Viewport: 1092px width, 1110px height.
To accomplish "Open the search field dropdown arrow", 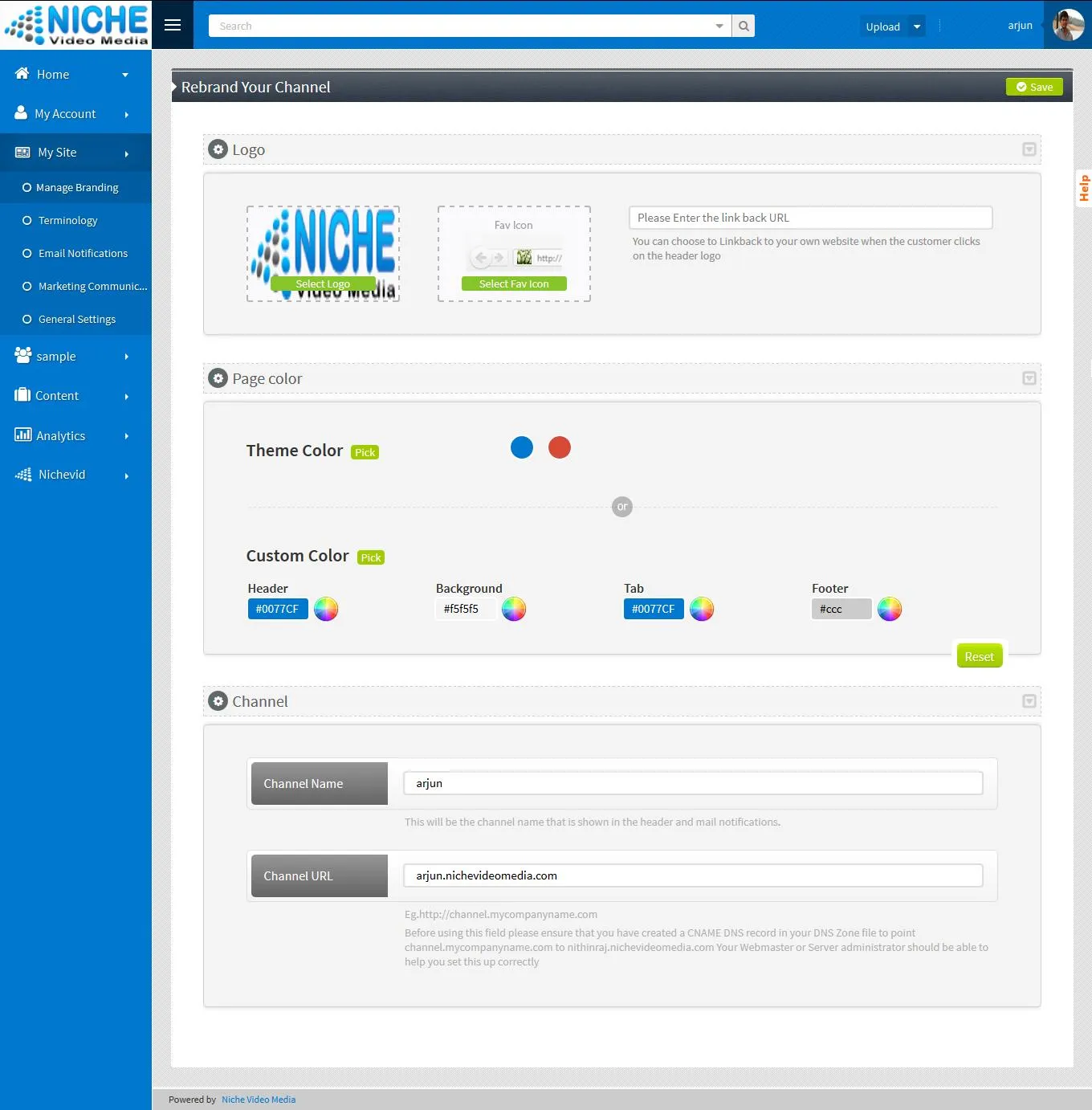I will coord(719,25).
